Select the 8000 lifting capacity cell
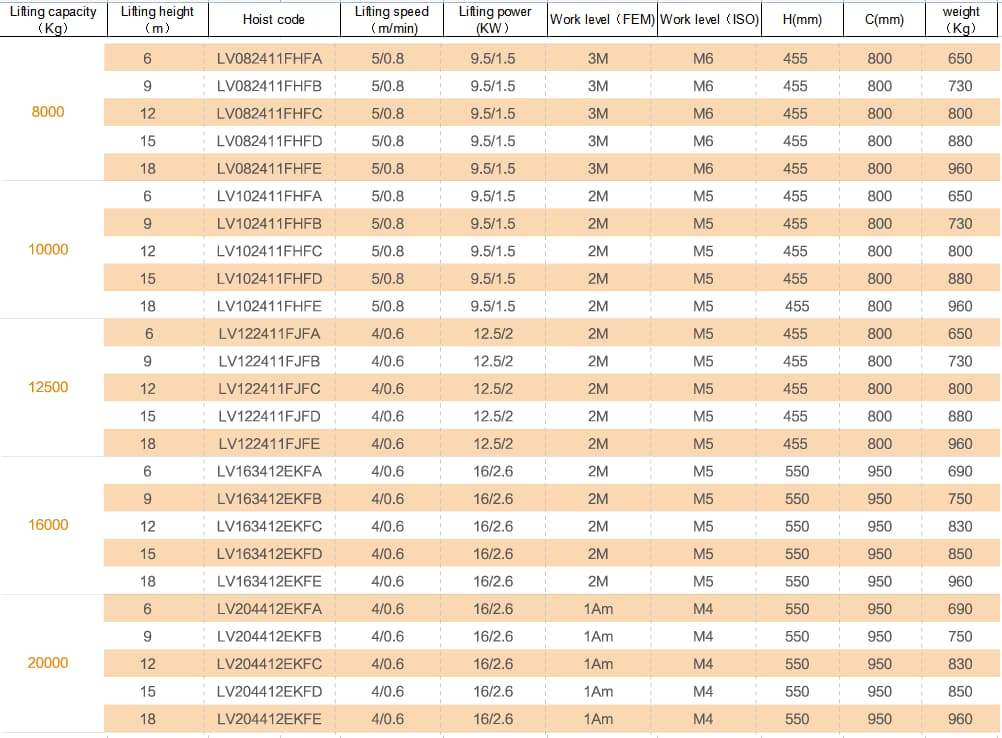 click(x=48, y=112)
